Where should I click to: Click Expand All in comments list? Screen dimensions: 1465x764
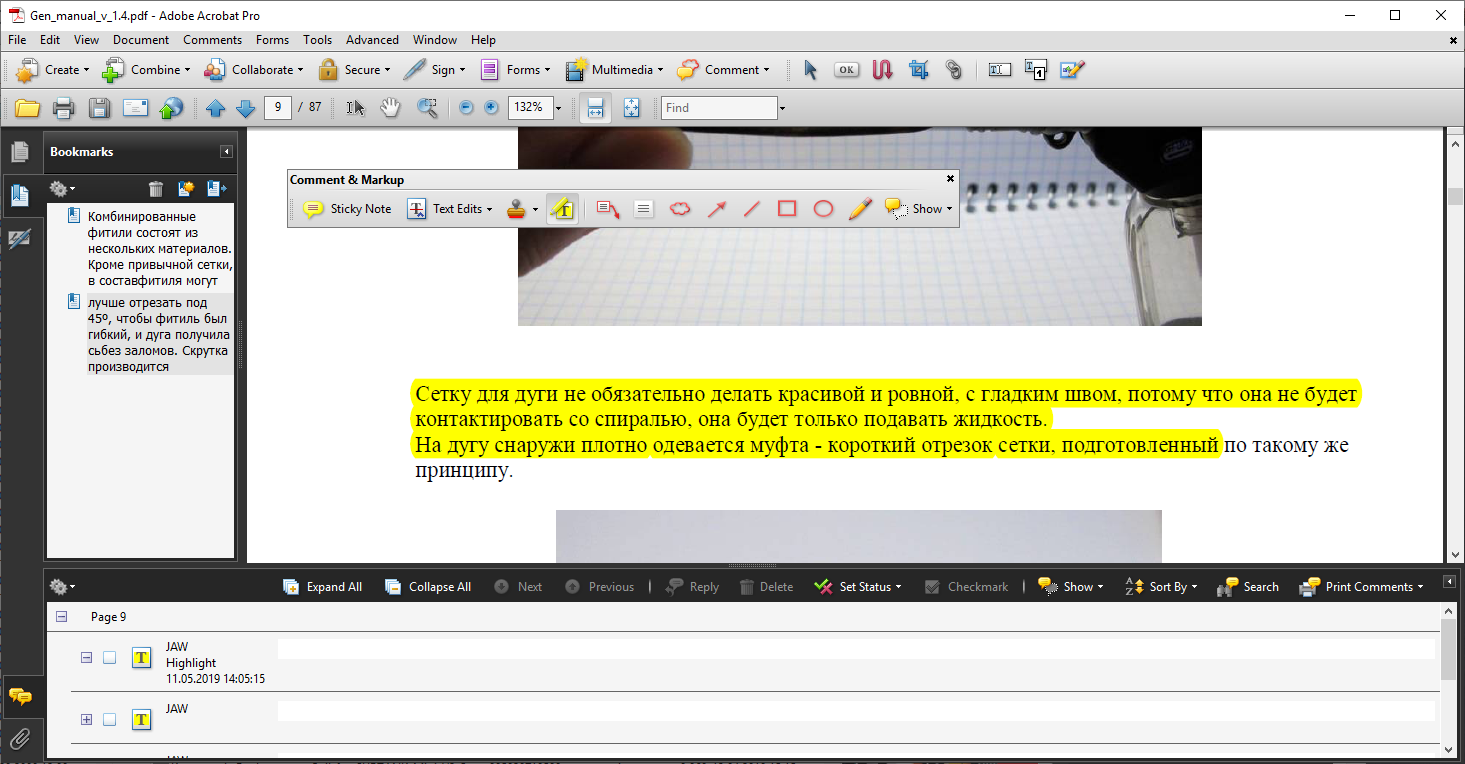pos(323,587)
